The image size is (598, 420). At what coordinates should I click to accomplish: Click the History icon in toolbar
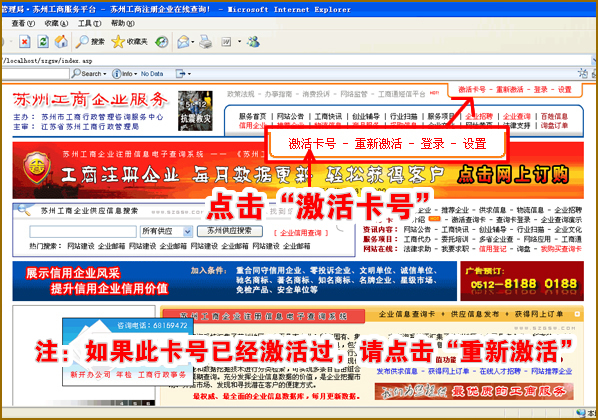click(162, 42)
